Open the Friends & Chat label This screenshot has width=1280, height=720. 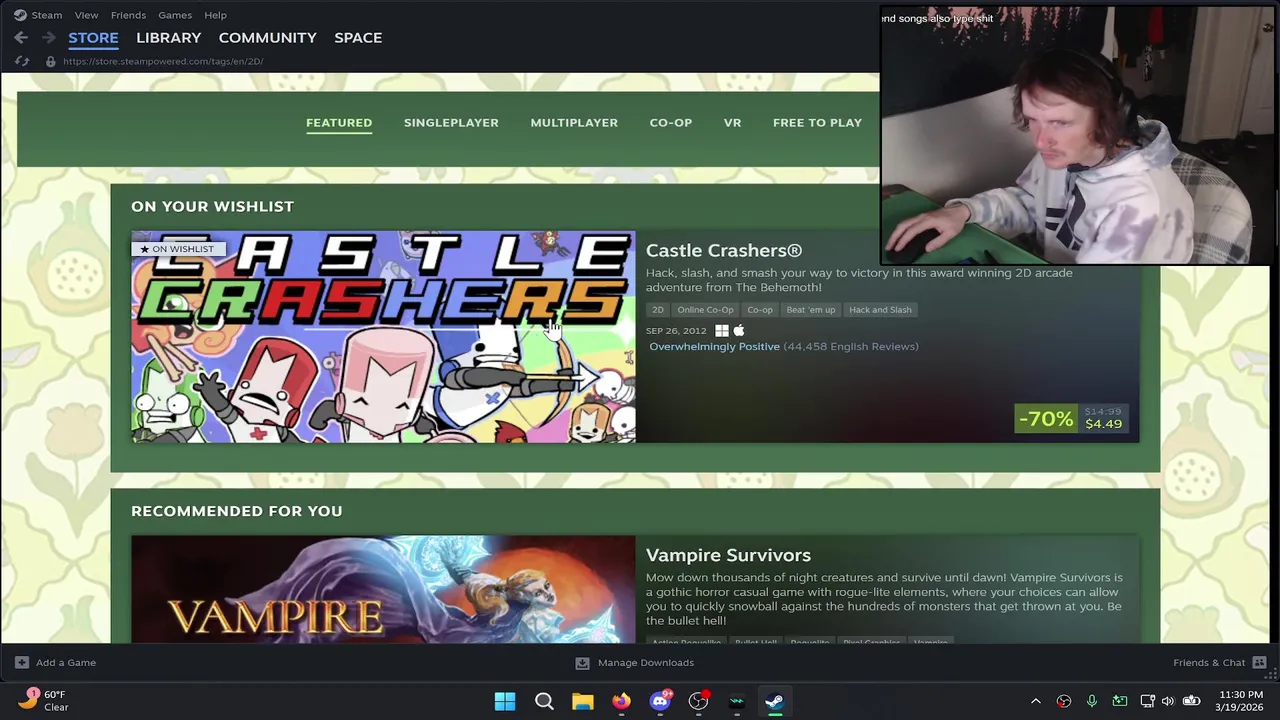(1209, 662)
